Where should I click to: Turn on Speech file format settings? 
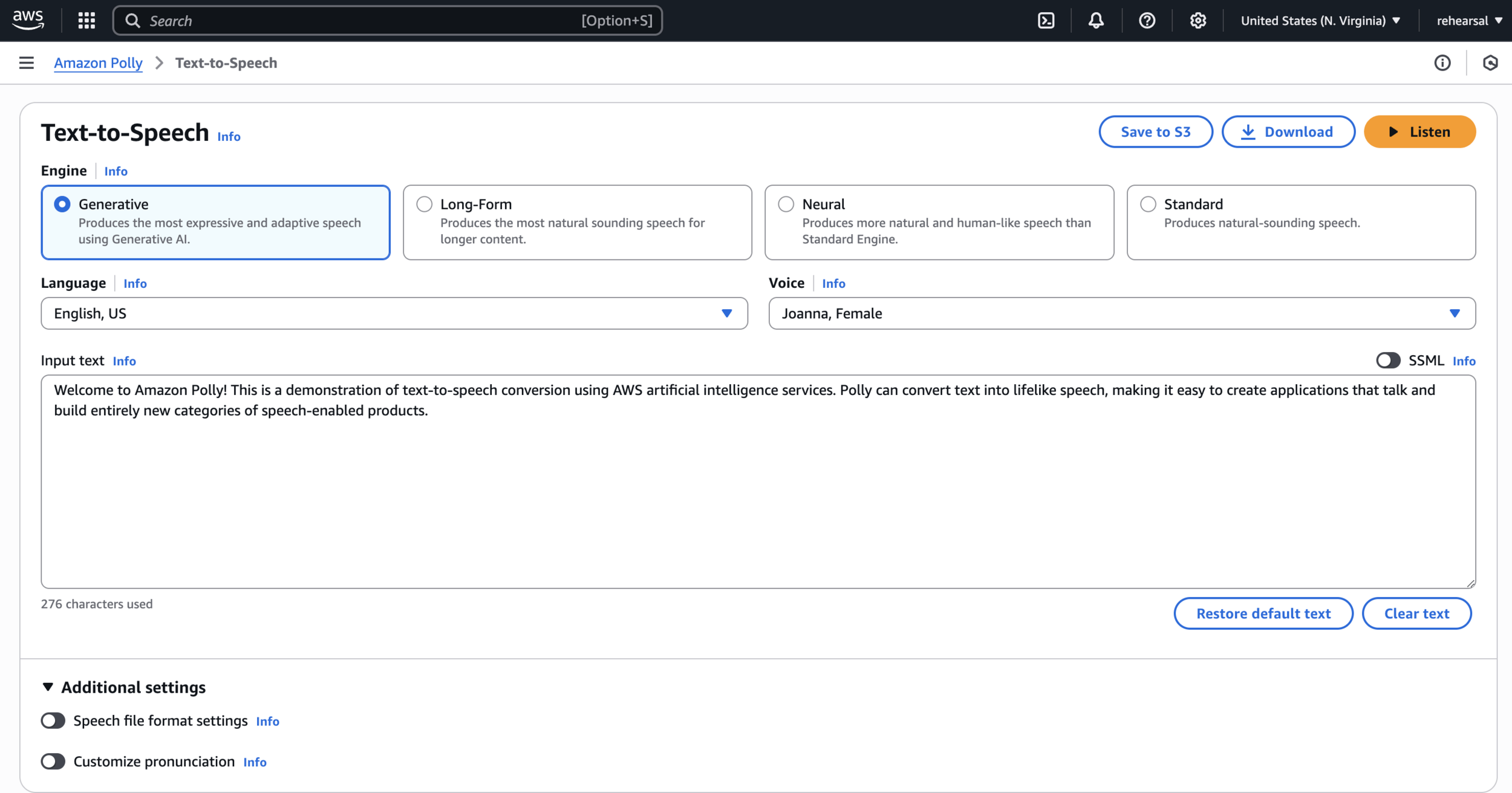[53, 720]
